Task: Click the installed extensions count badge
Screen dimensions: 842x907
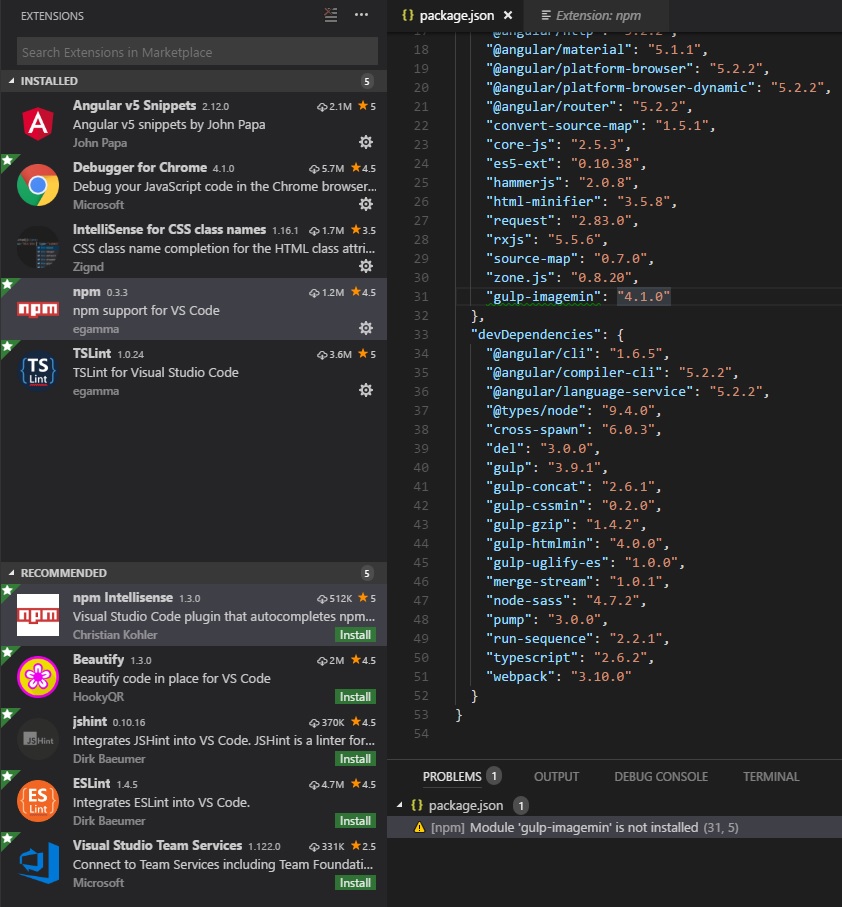Action: [x=367, y=81]
